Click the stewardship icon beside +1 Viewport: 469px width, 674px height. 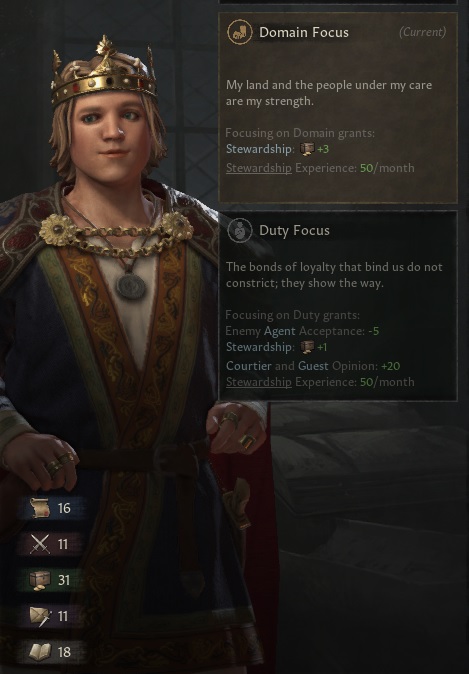click(307, 346)
